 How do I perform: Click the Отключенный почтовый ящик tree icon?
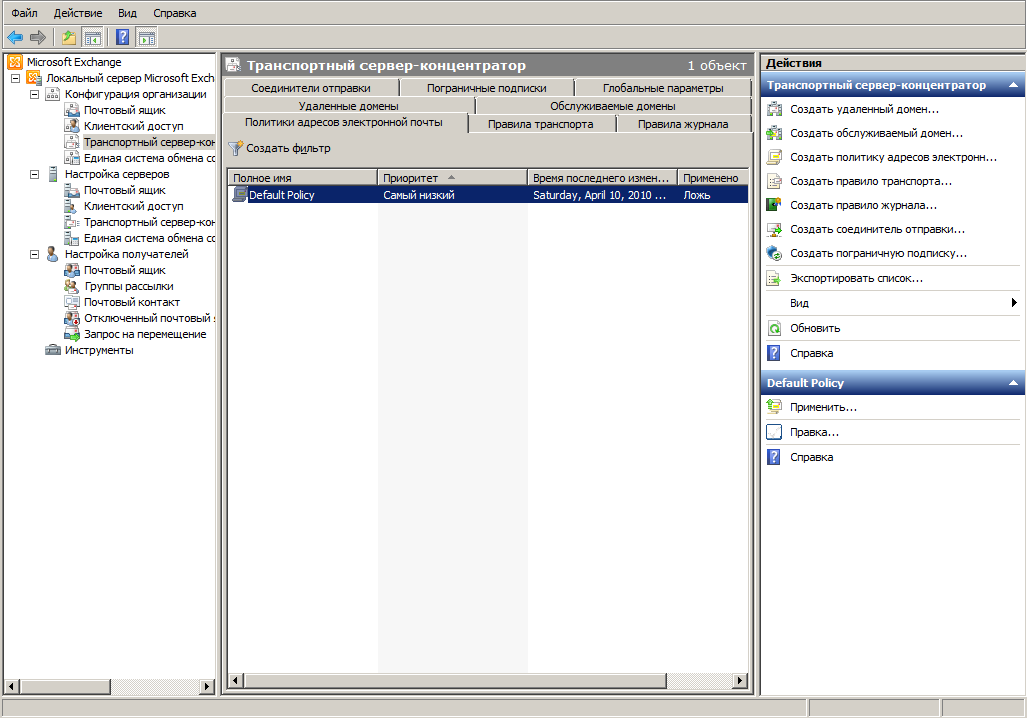coord(71,318)
